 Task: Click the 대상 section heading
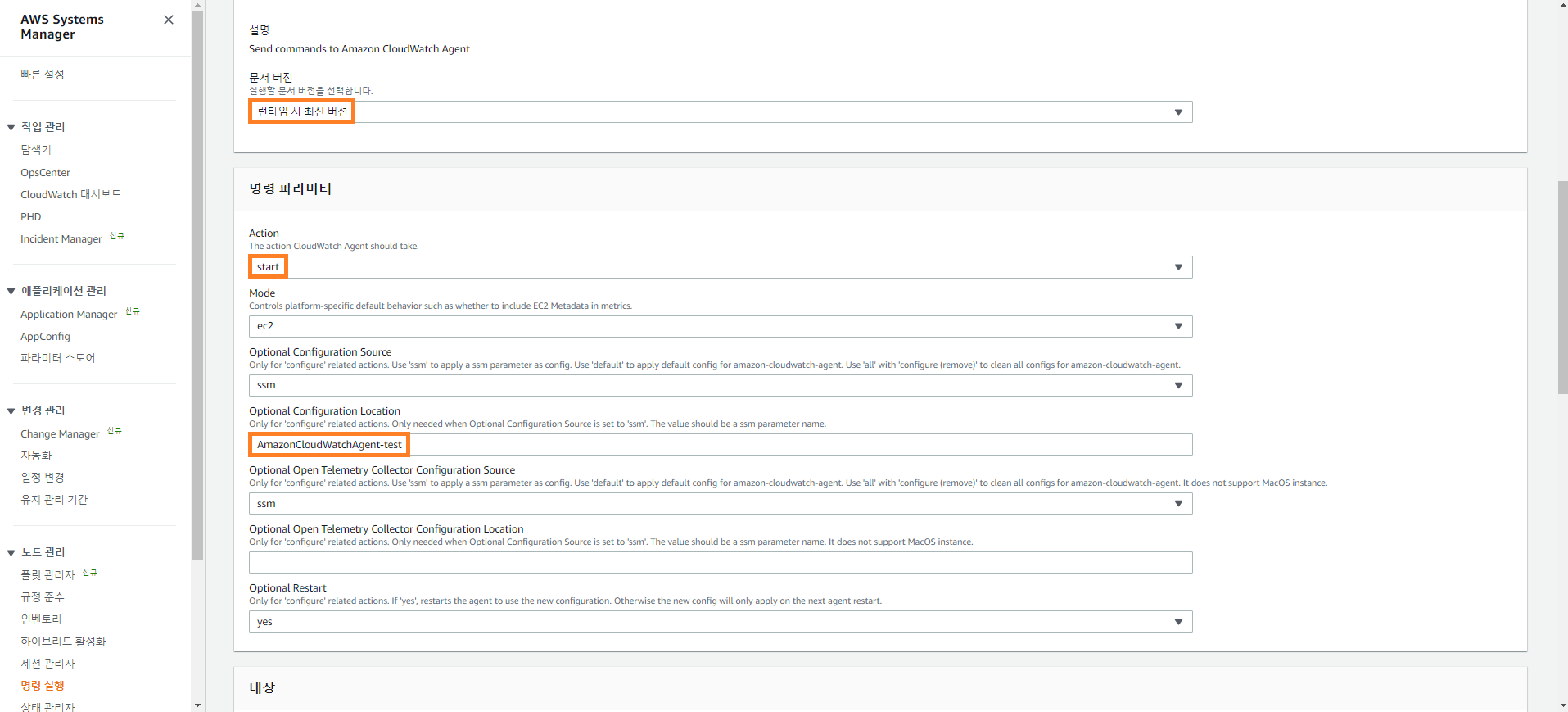262,687
